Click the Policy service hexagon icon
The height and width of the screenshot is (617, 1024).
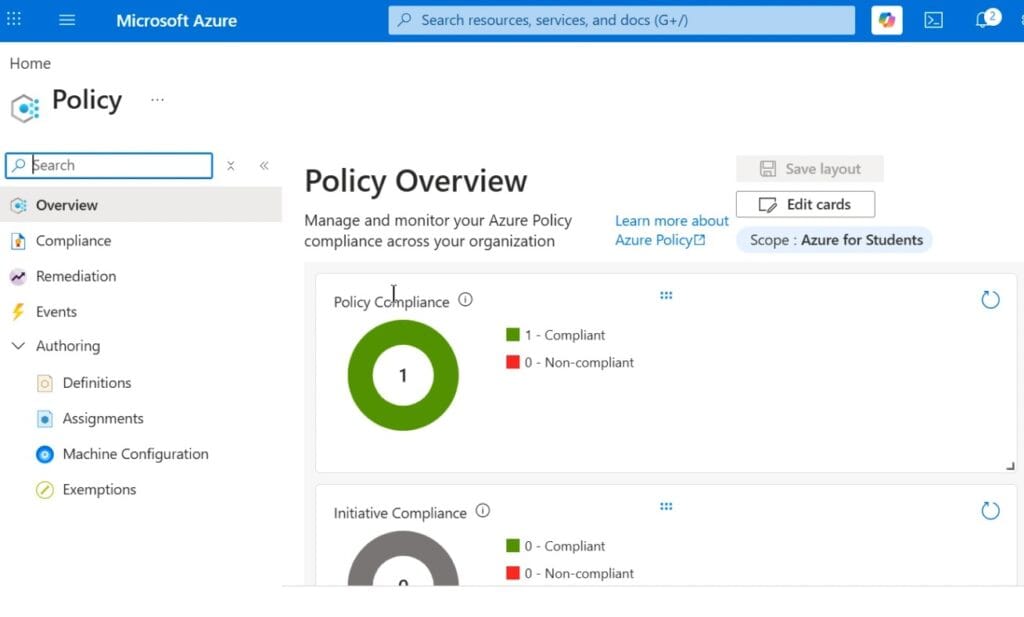[x=25, y=108]
